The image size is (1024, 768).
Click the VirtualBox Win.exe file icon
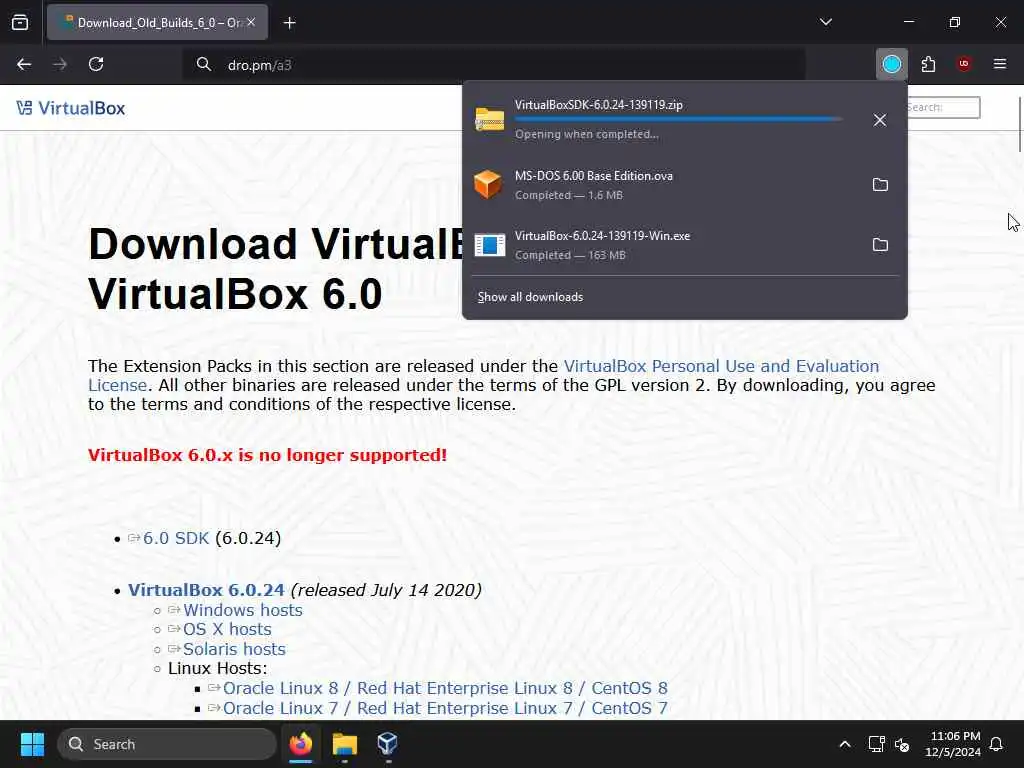pyautogui.click(x=489, y=245)
